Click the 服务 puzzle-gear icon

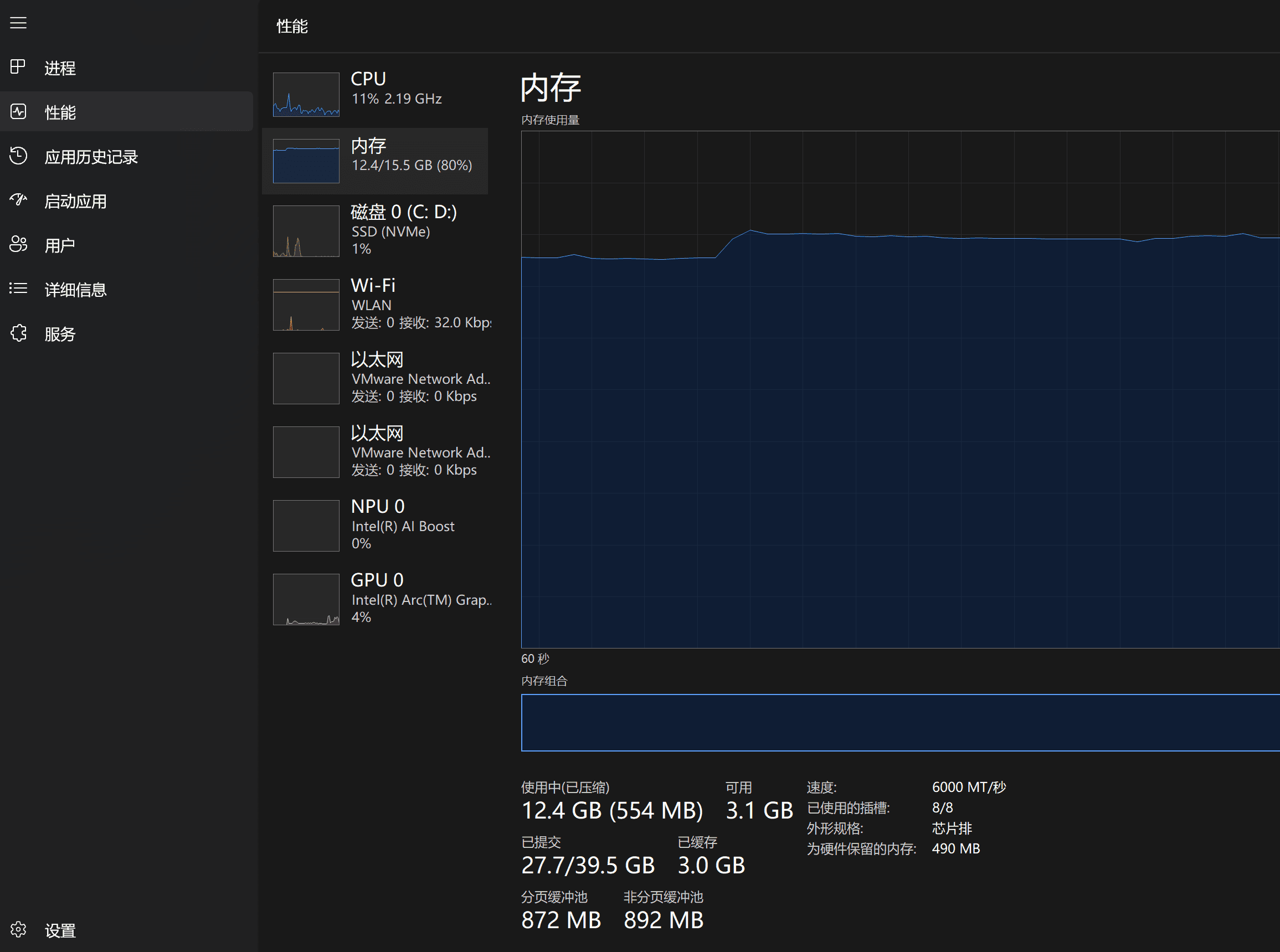point(18,333)
